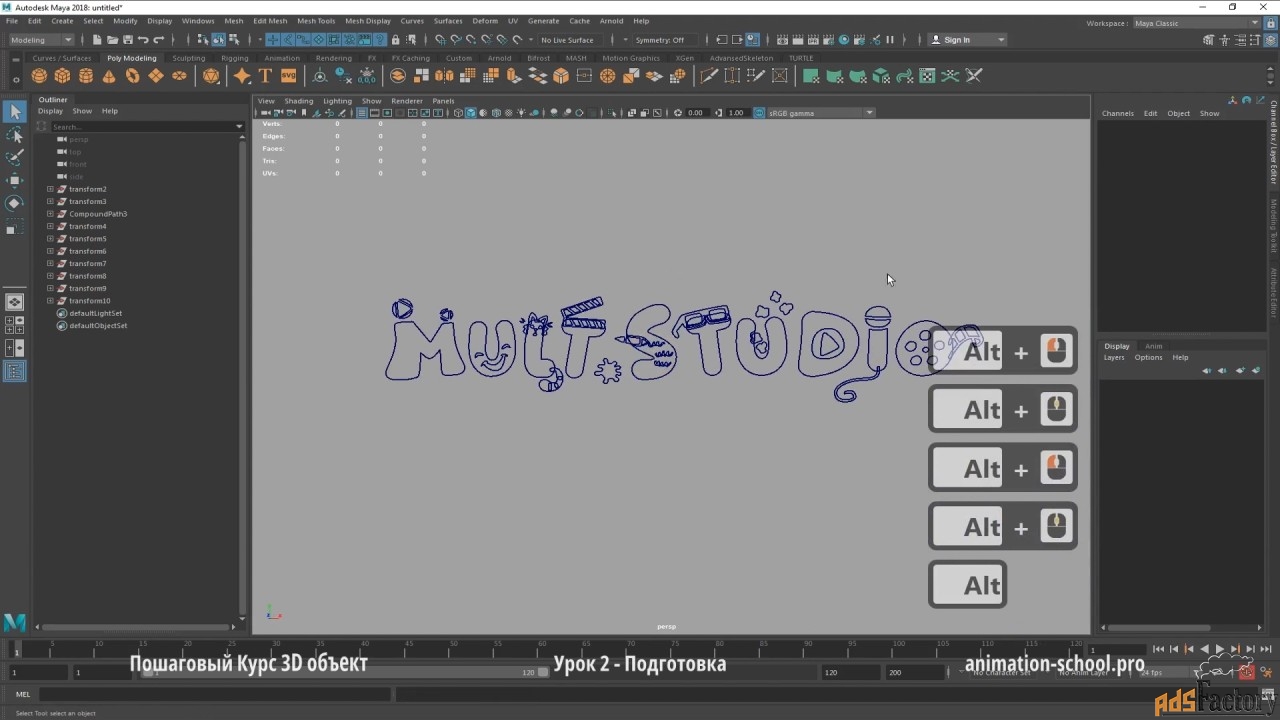
Task: Select the arrow Select tool in toolbox
Action: click(x=15, y=111)
